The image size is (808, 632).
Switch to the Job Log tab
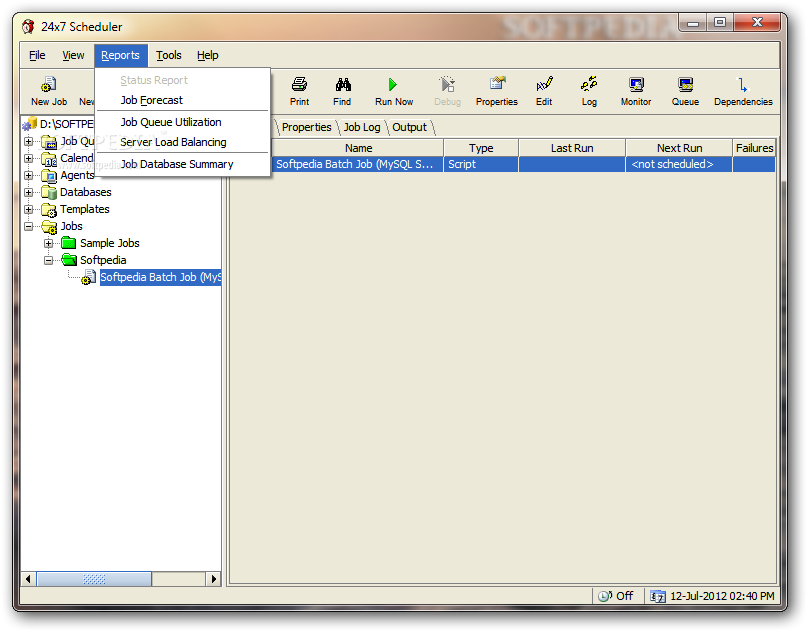point(362,127)
